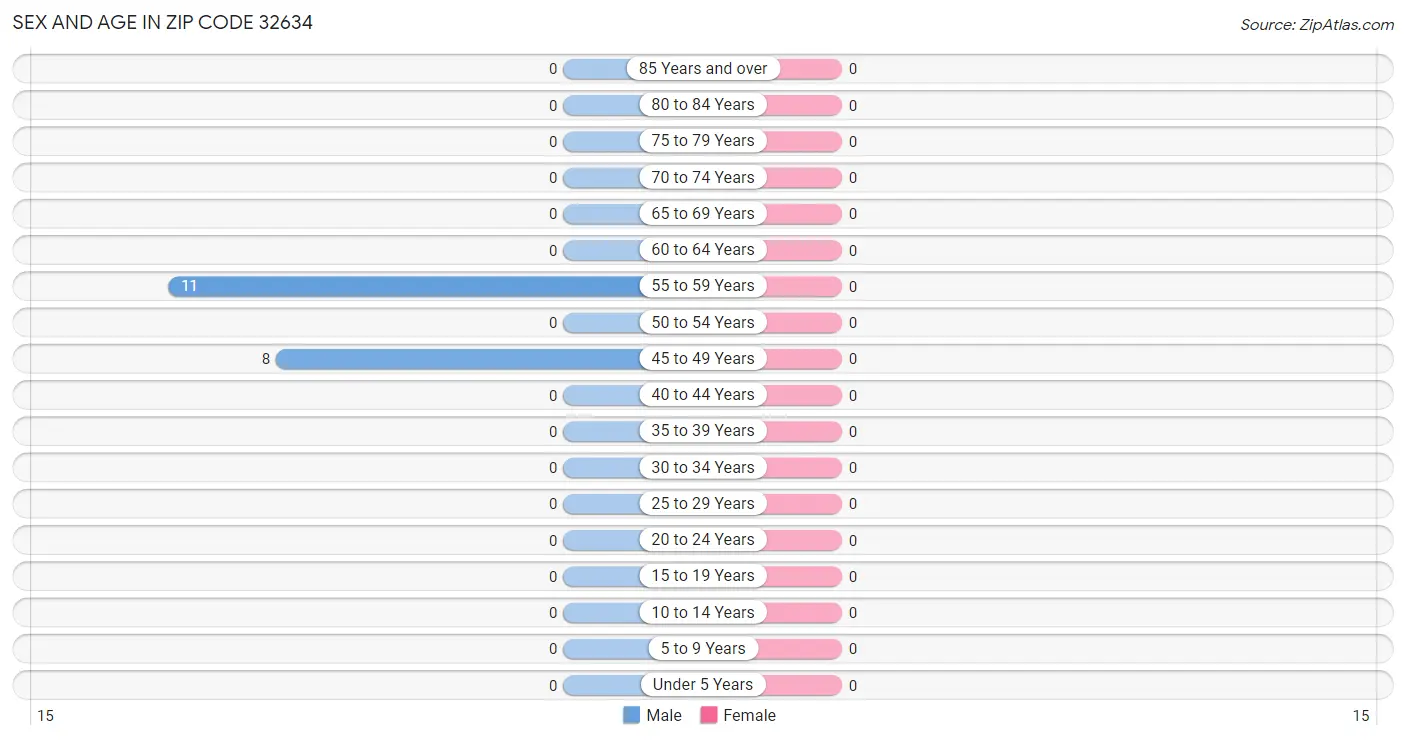Select the Female legend label

(x=750, y=715)
